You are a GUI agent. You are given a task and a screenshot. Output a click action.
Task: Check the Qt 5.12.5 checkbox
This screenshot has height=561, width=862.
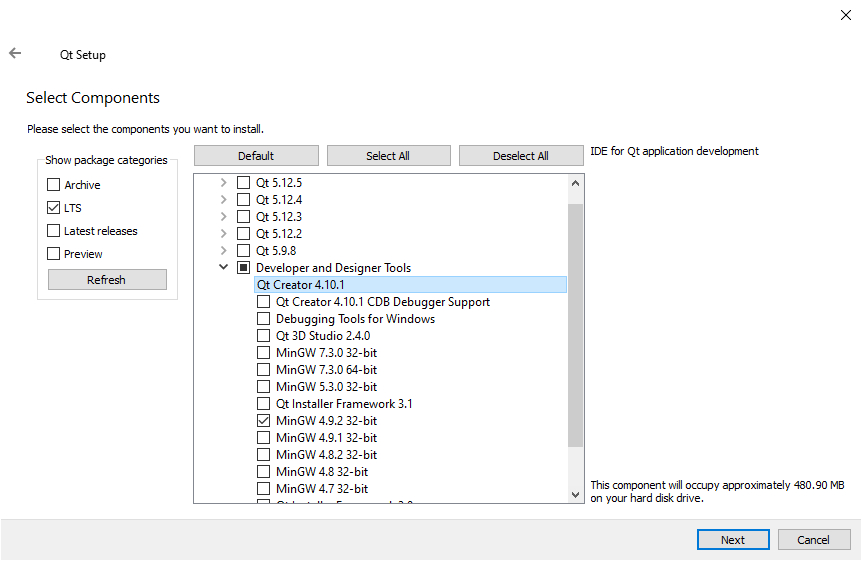243,182
